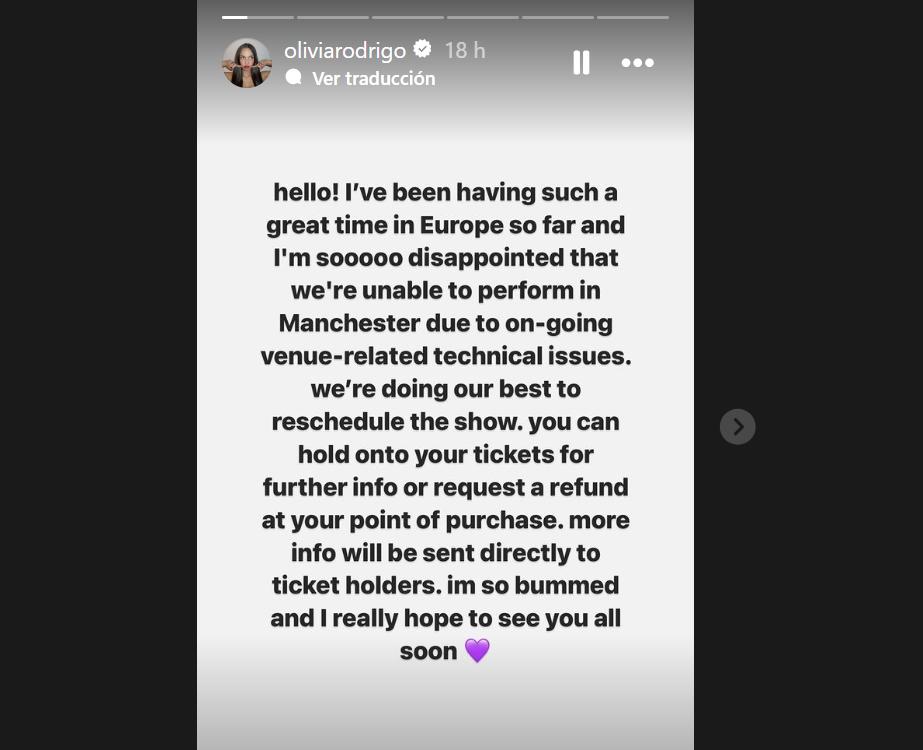Go to the next story arrow
Image resolution: width=923 pixels, height=750 pixels.
tap(737, 427)
